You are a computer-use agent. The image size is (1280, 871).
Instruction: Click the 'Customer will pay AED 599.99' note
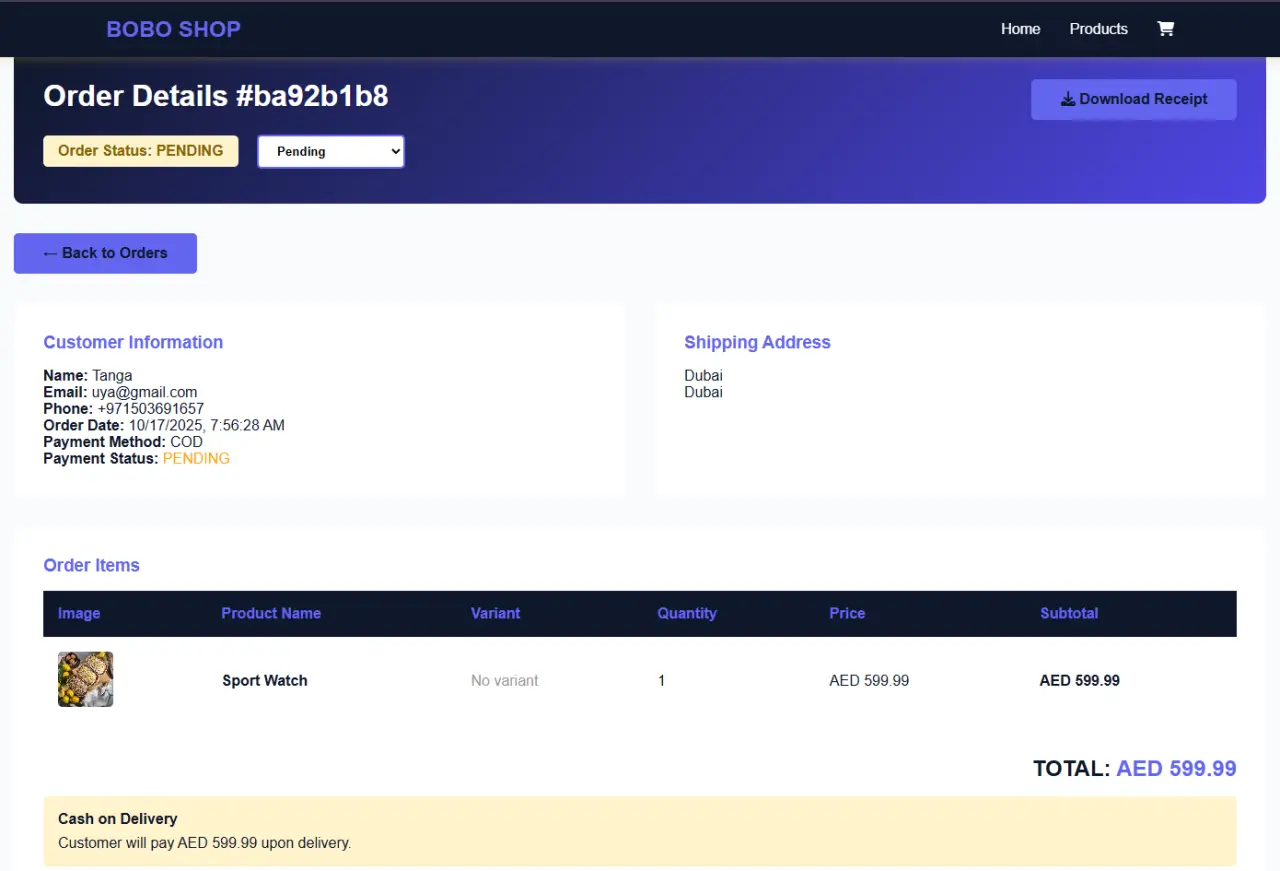pos(205,843)
